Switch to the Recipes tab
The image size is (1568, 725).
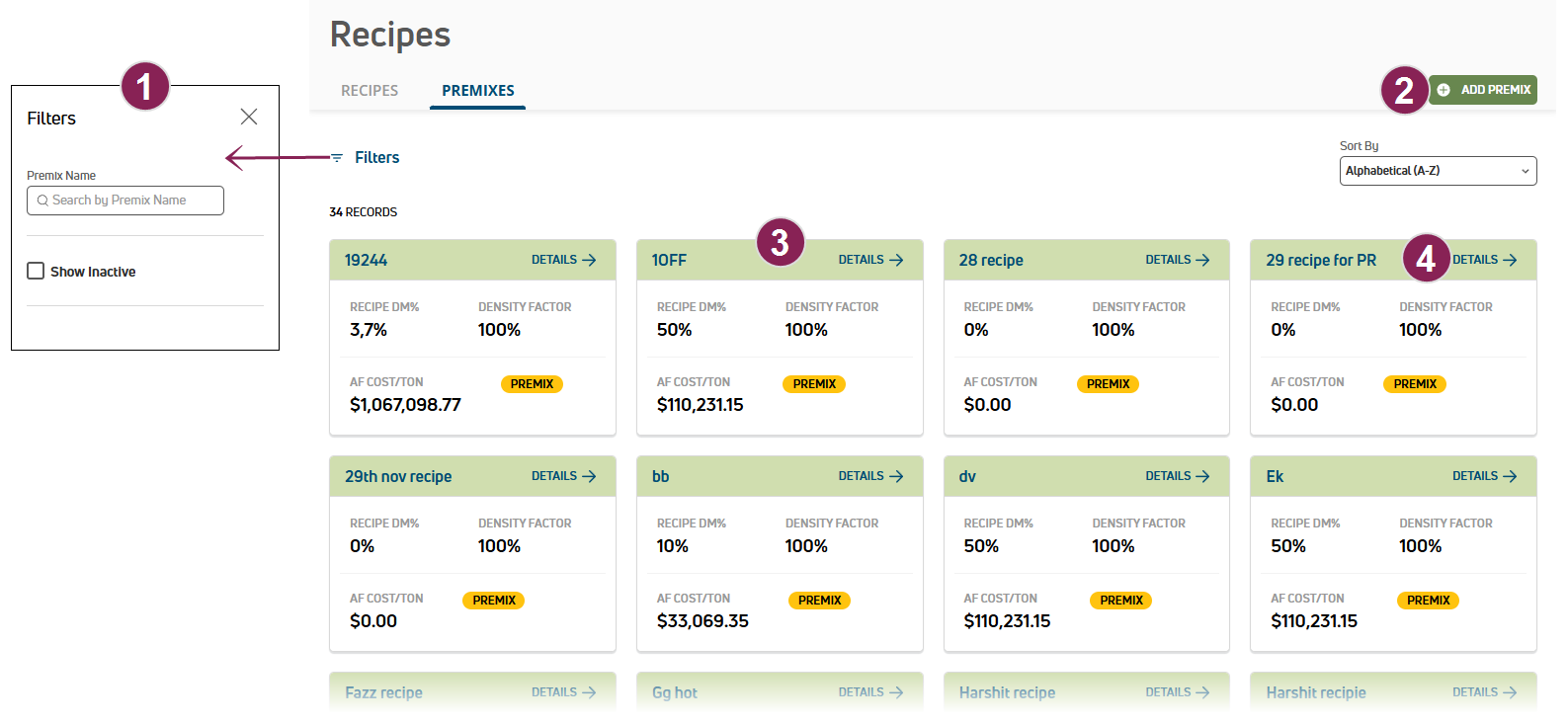(370, 91)
